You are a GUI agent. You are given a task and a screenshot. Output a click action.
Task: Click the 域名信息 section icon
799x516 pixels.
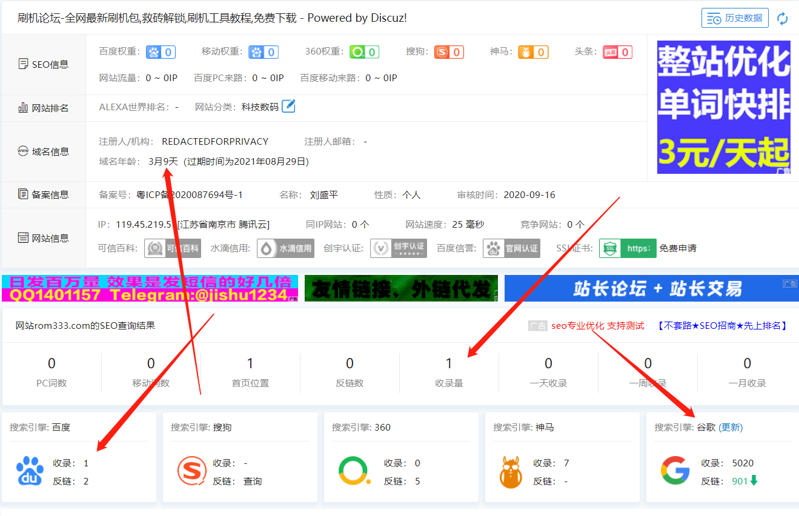coord(23,151)
